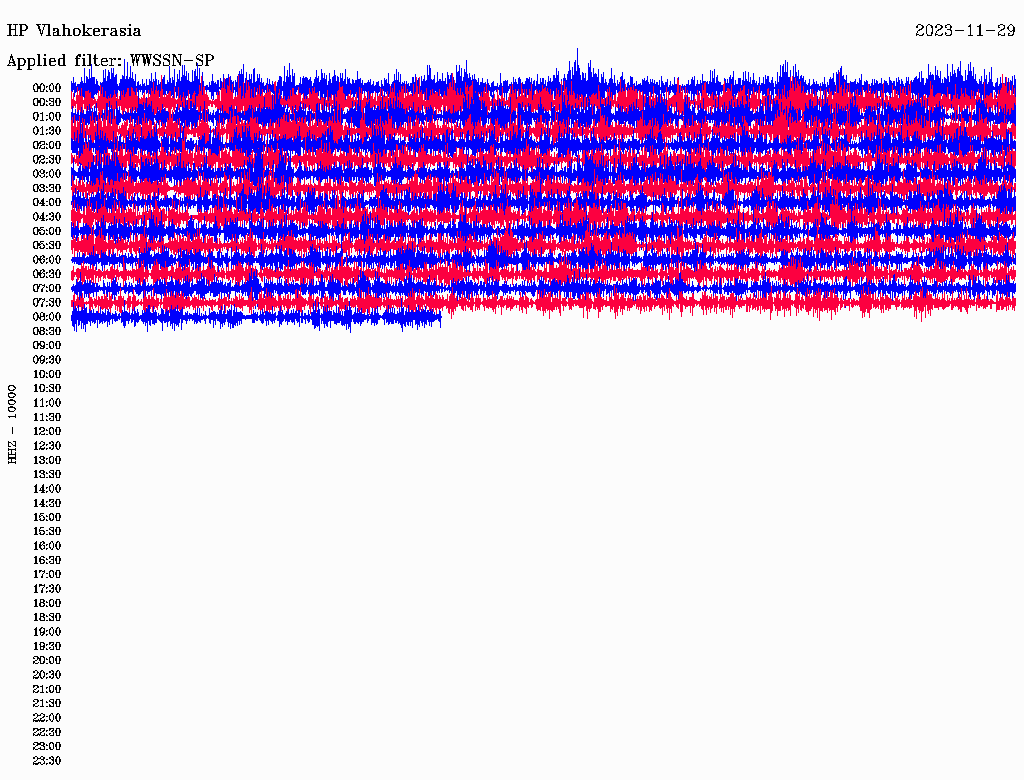1024x780 pixels.
Task: Select the 02:30 time label
Action: coord(47,160)
